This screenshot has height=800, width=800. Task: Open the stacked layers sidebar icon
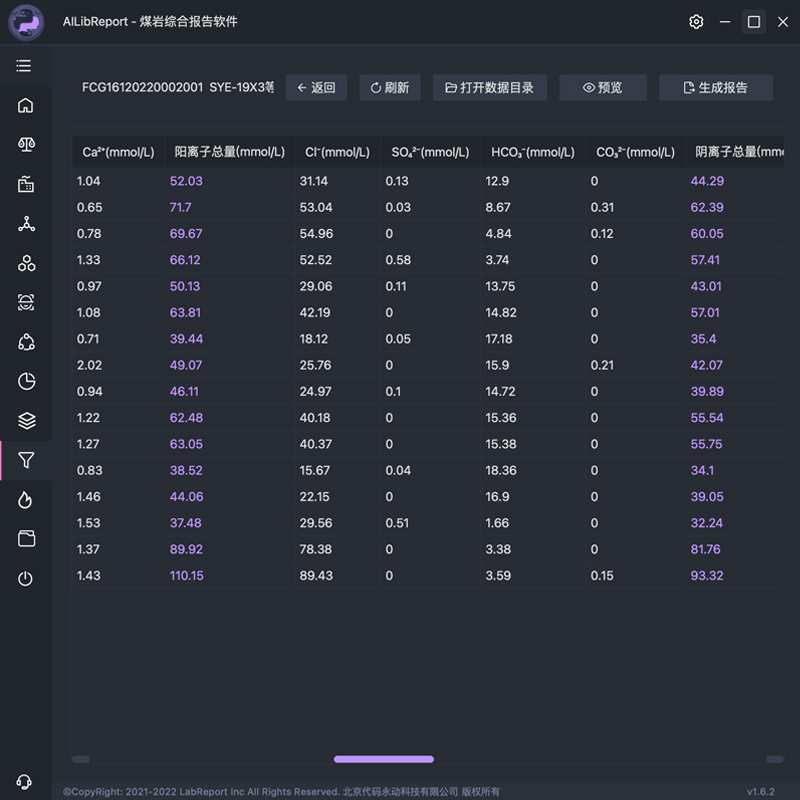click(x=26, y=421)
